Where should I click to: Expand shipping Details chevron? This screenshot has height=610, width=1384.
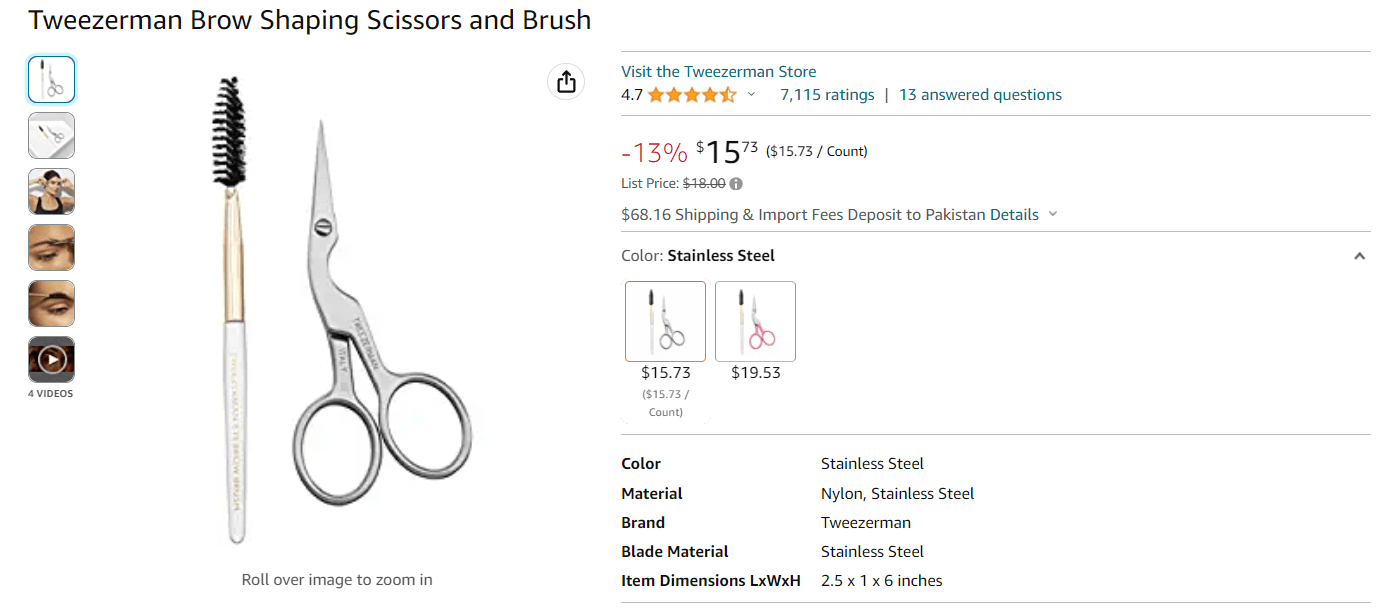(x=1053, y=215)
